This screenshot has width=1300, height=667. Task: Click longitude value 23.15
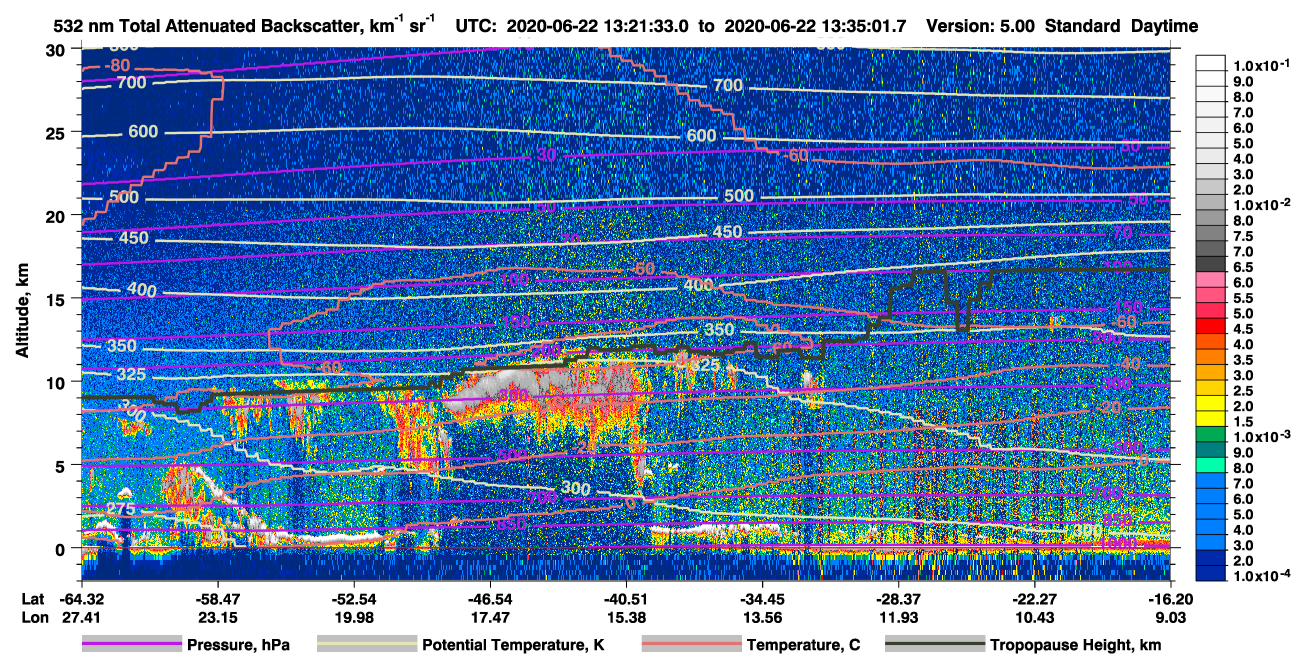tap(217, 618)
